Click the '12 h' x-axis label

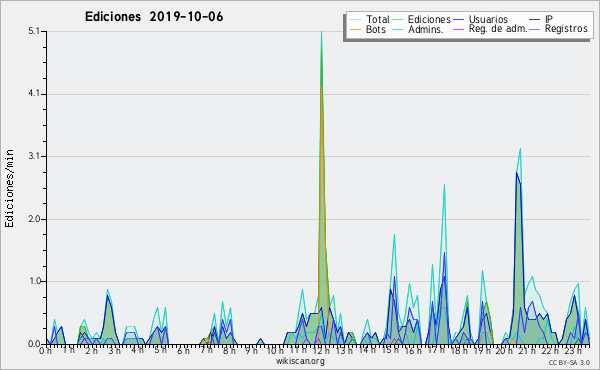(x=322, y=351)
